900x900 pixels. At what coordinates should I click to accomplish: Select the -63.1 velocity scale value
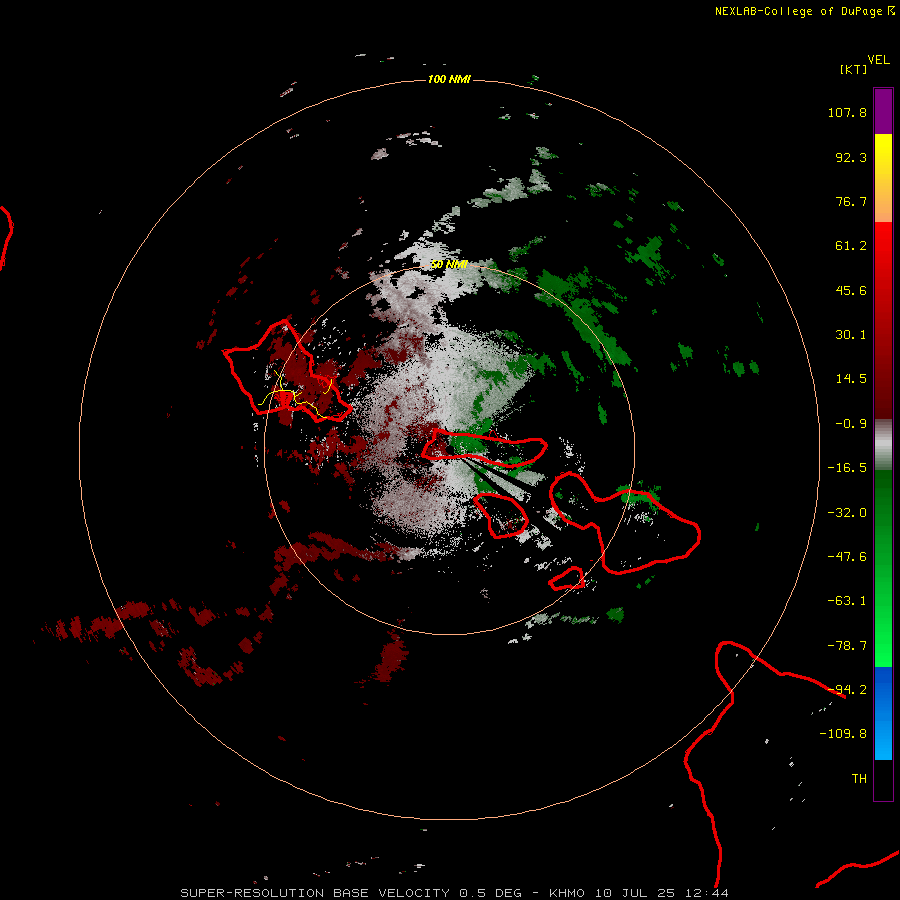(847, 601)
